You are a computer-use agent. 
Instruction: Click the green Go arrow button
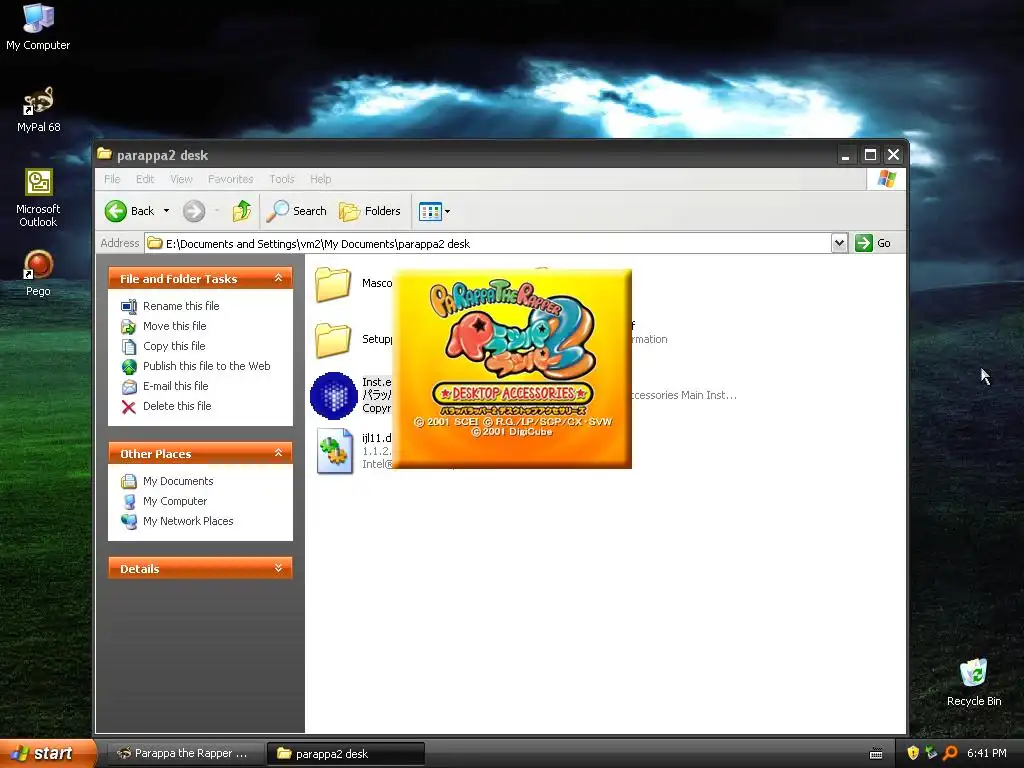(x=864, y=243)
